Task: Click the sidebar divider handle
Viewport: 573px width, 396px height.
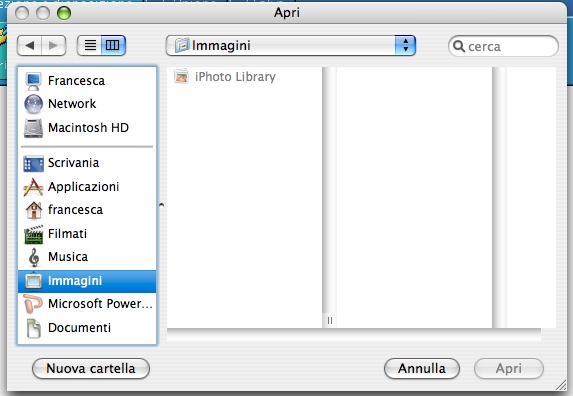Action: pos(162,205)
